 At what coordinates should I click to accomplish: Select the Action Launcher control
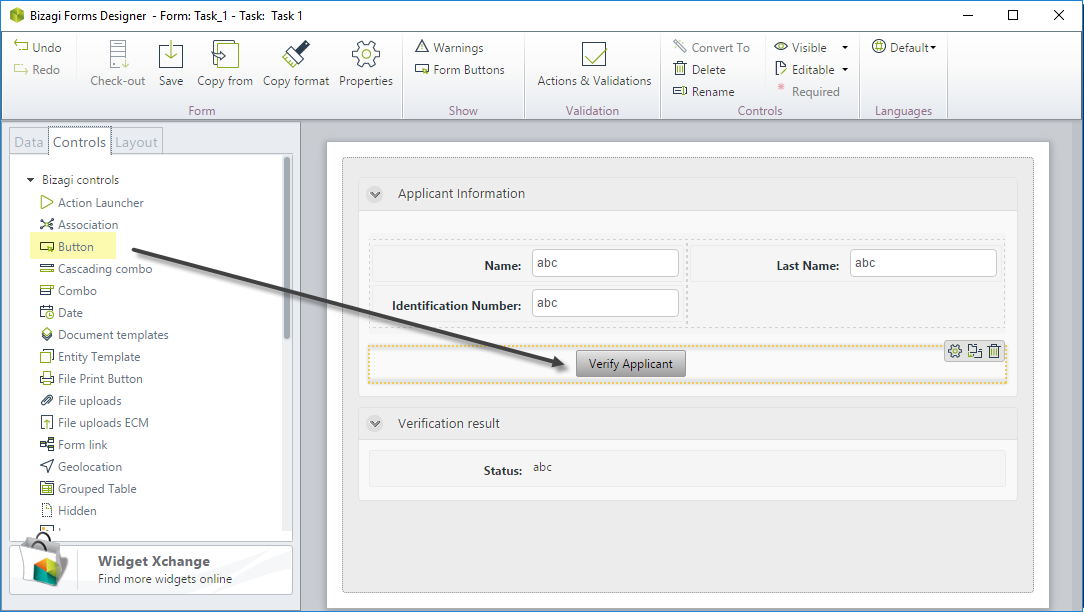[x=92, y=203]
